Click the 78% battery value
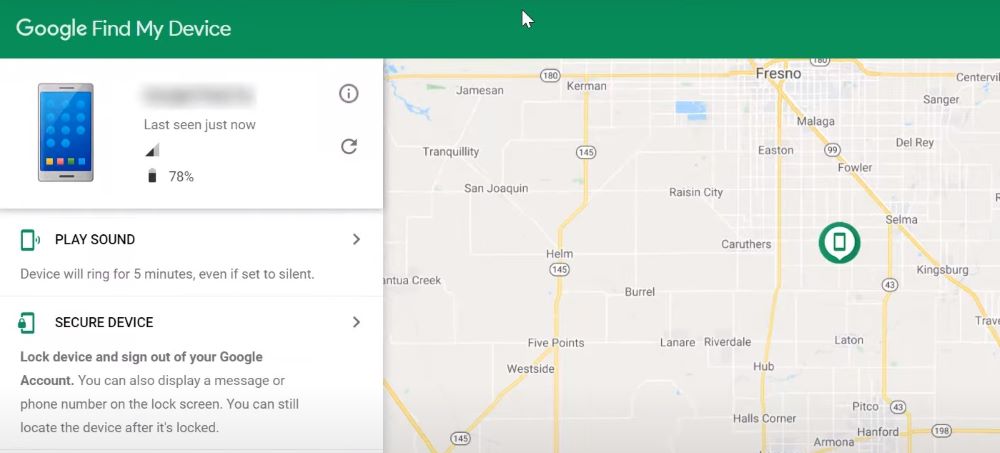Viewport: 1000px width, 453px height. tap(181, 177)
